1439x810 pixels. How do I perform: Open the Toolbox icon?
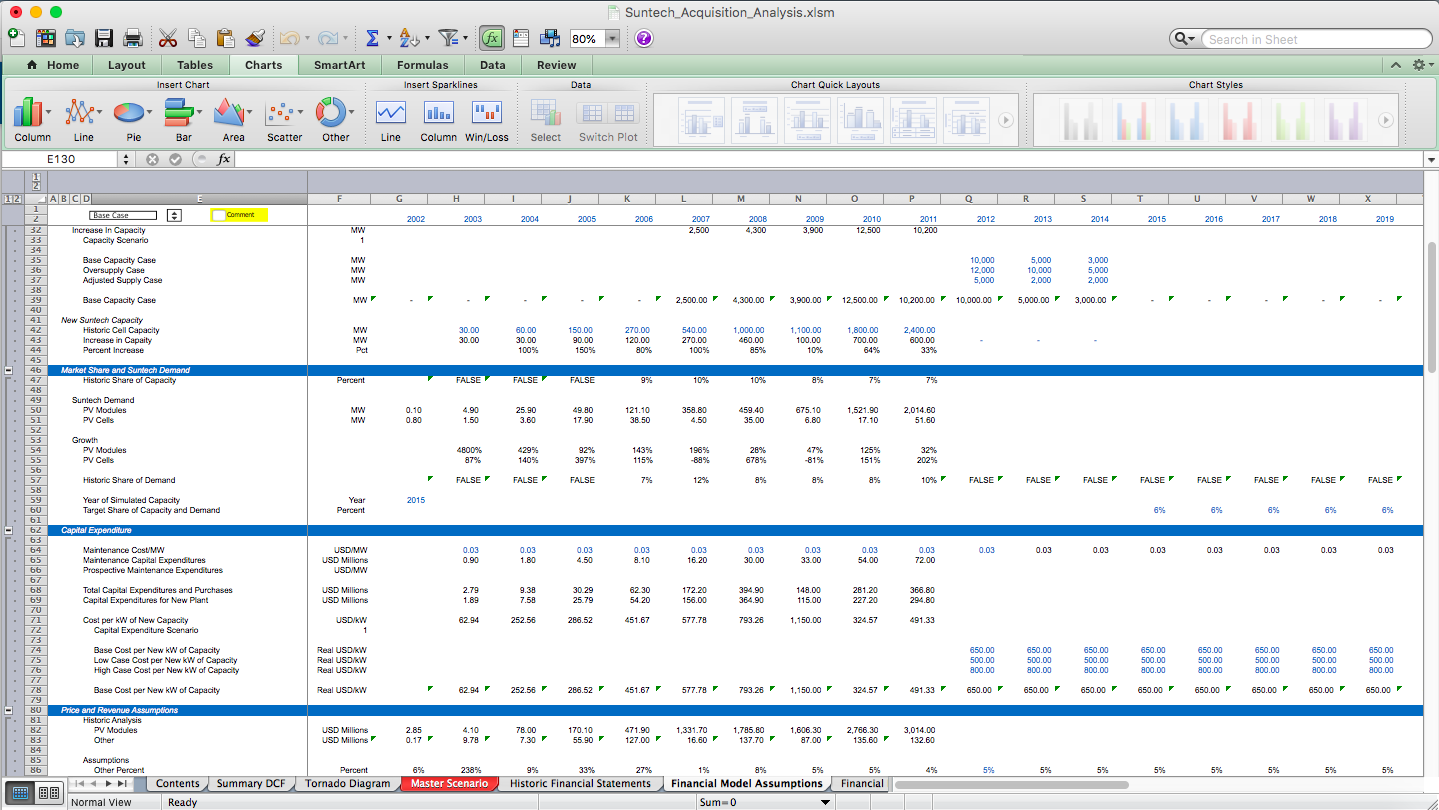point(520,38)
